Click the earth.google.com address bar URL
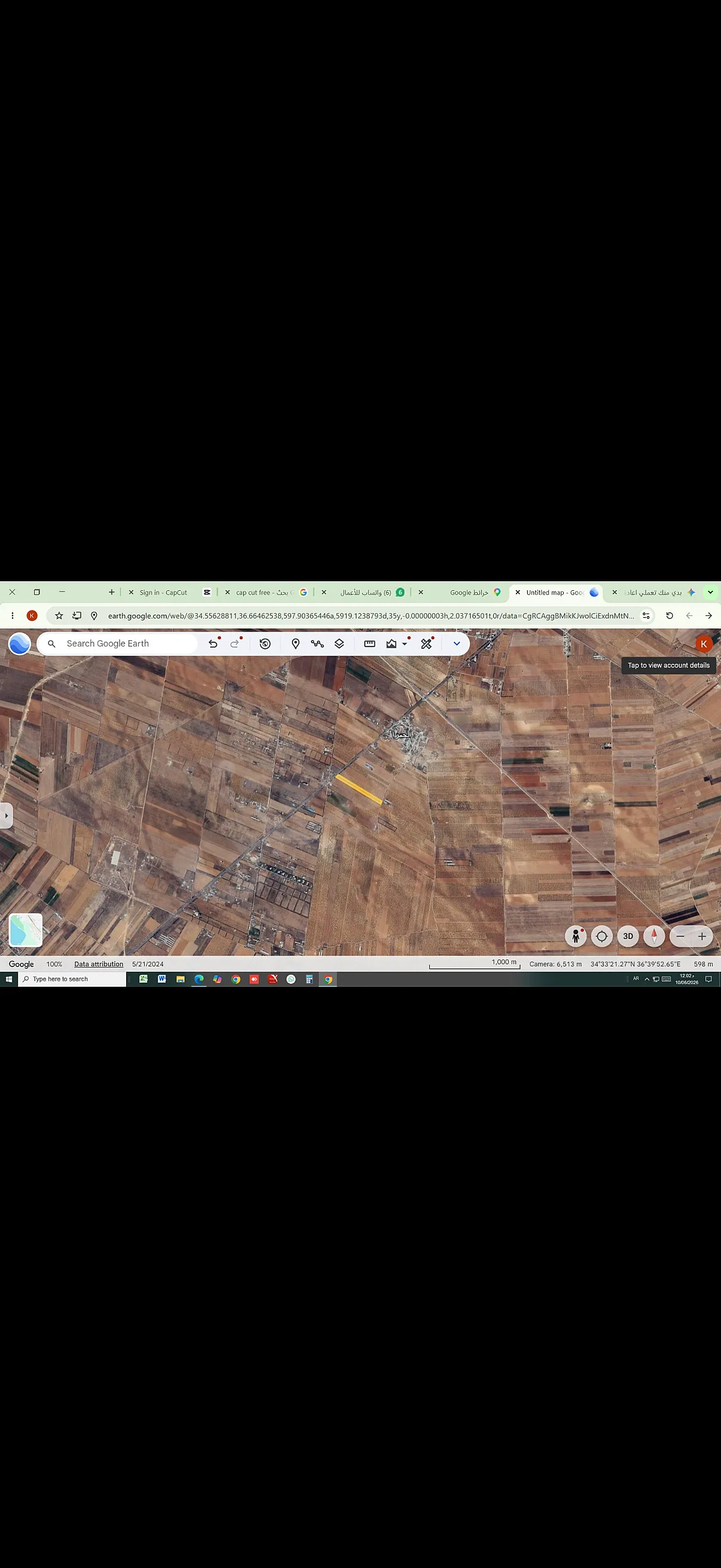721x1568 pixels. 371,616
